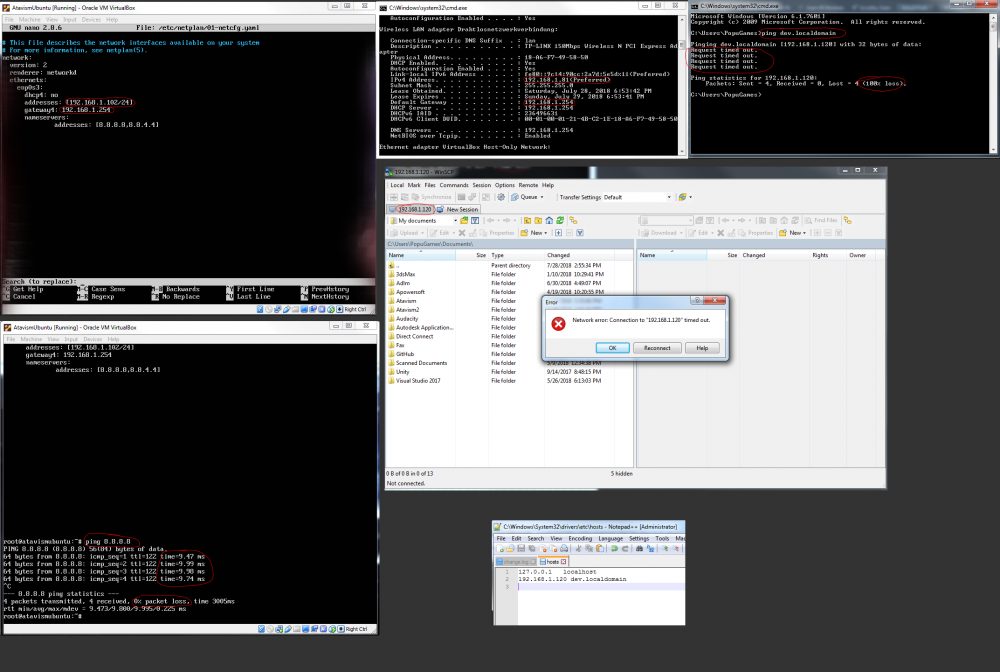1000x672 pixels.
Task: Click the WinSCP Preferences gear icon
Action: tap(499, 197)
